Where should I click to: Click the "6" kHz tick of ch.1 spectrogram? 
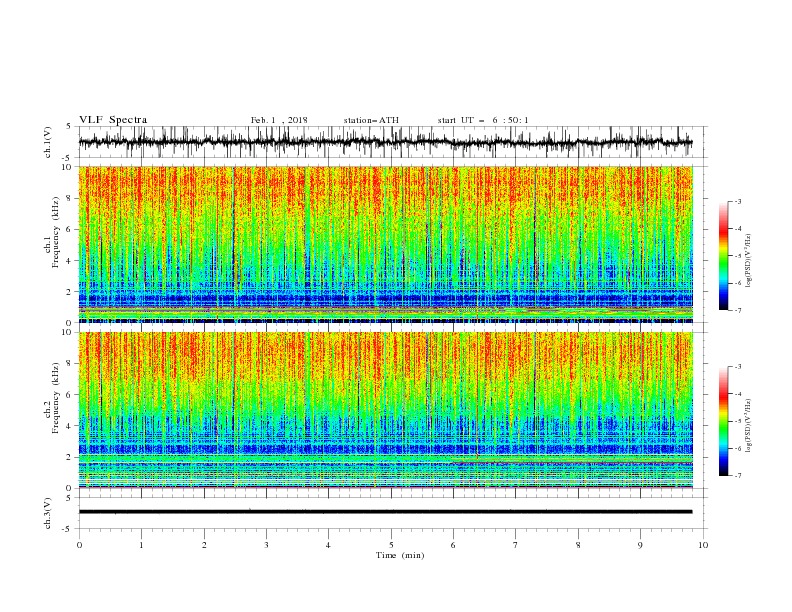click(x=71, y=229)
